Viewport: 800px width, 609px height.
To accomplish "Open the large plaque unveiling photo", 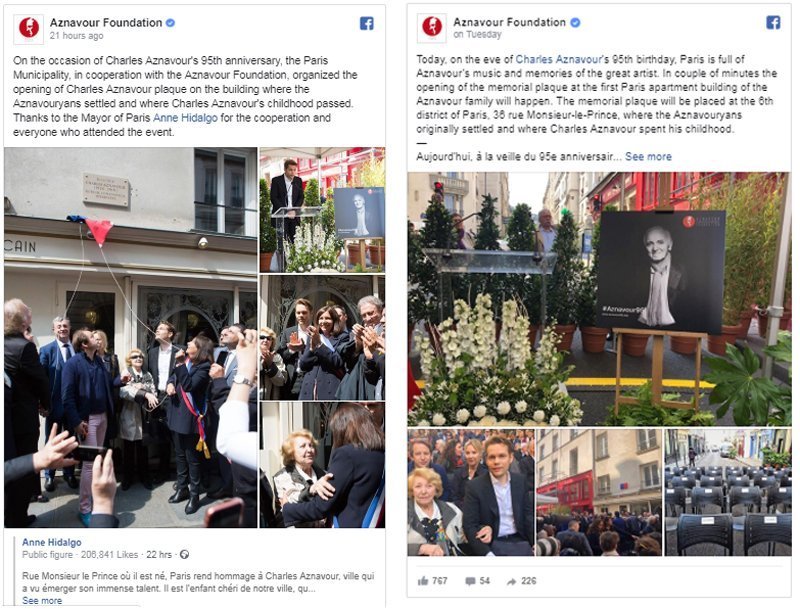I will [x=131, y=338].
